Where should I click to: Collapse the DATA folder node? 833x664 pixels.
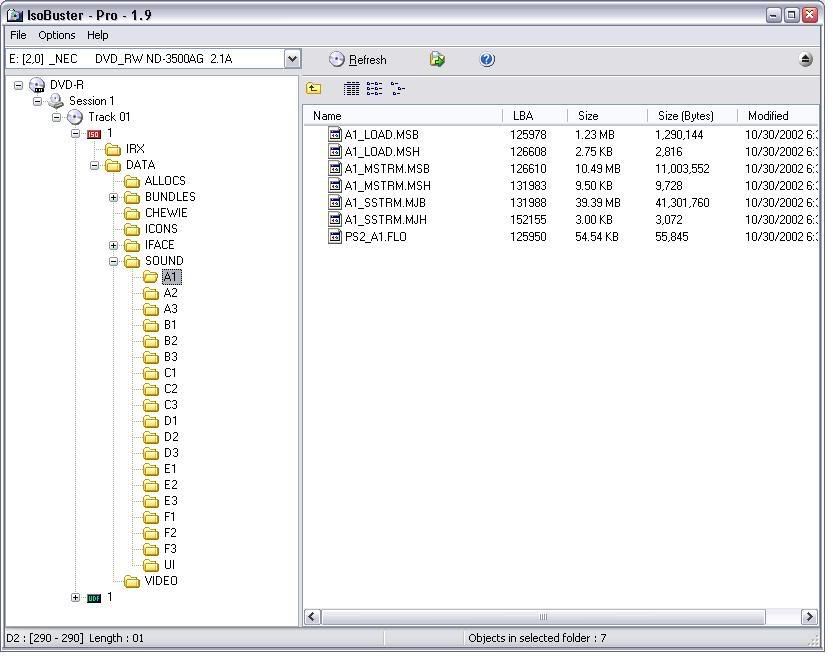[95, 165]
